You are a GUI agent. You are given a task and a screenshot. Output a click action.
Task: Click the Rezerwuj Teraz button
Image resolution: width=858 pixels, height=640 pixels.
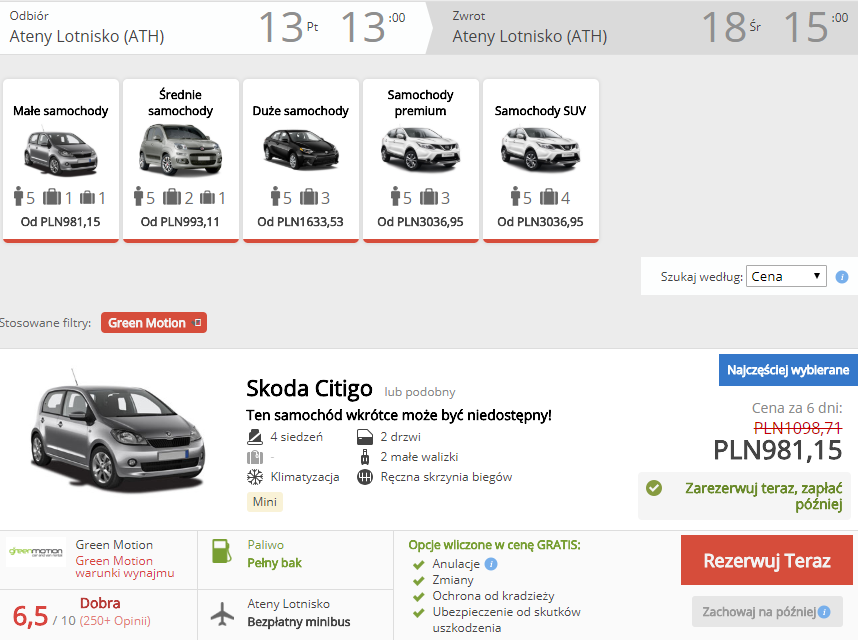[x=767, y=560]
